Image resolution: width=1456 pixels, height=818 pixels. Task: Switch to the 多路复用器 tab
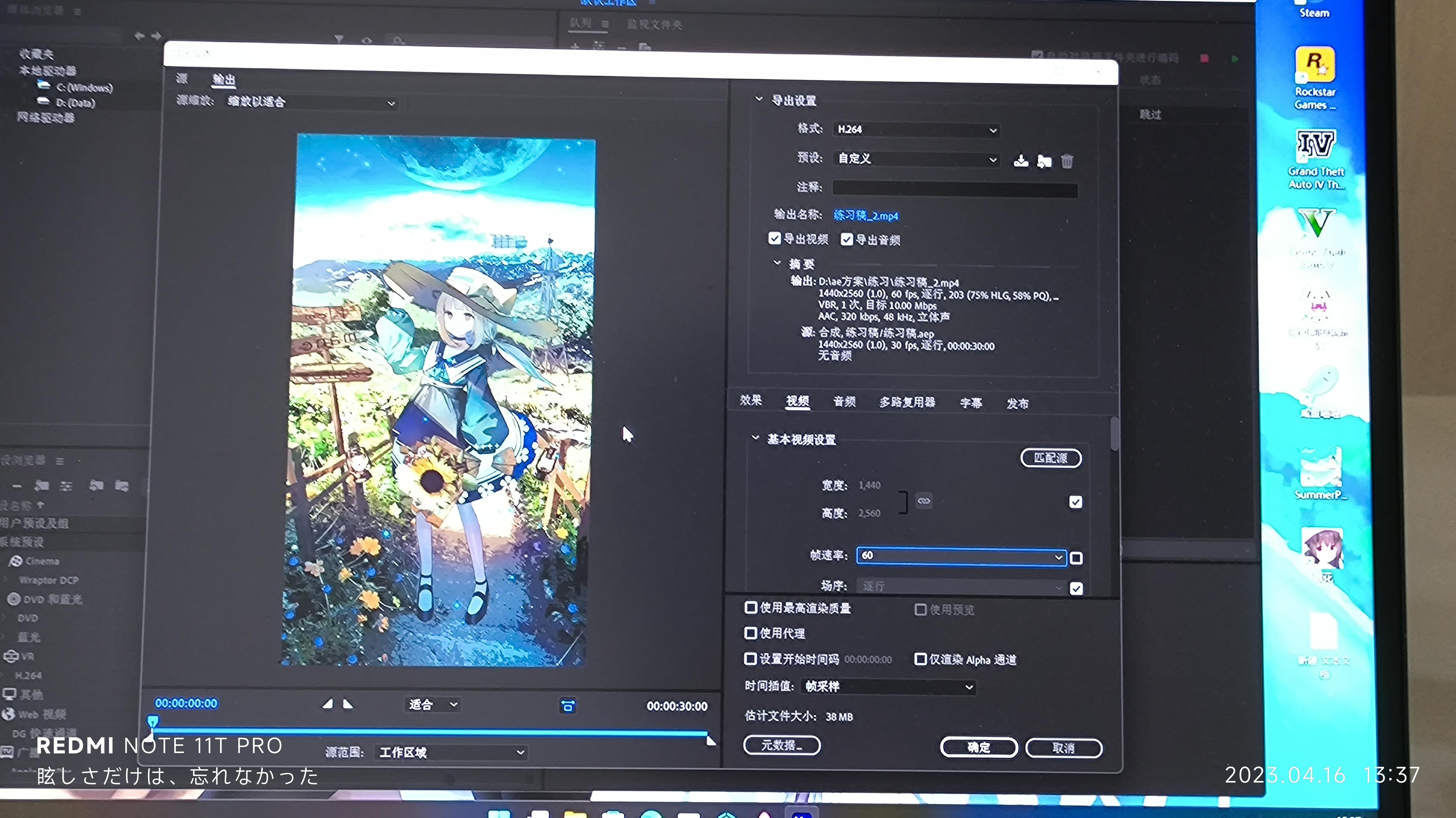coord(907,402)
